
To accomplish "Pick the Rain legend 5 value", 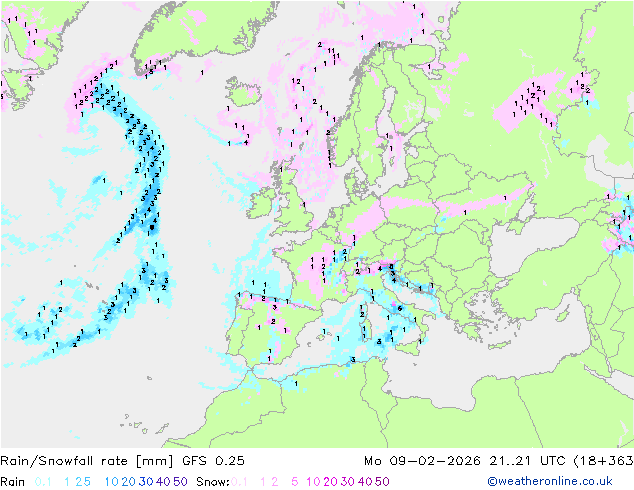I will [x=87, y=482].
